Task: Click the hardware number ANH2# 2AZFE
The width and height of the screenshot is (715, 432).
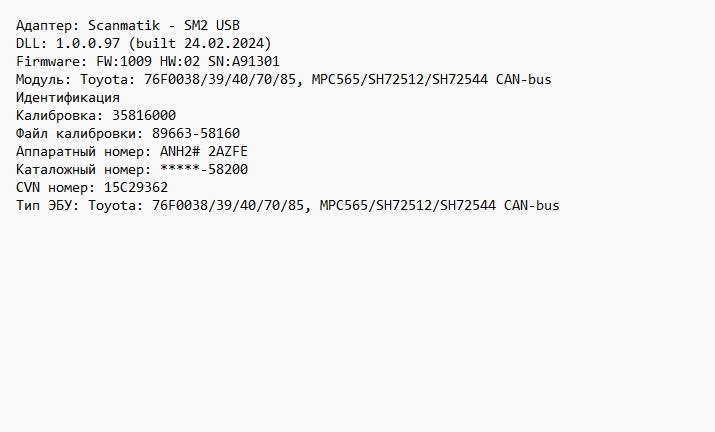Action: (204, 151)
